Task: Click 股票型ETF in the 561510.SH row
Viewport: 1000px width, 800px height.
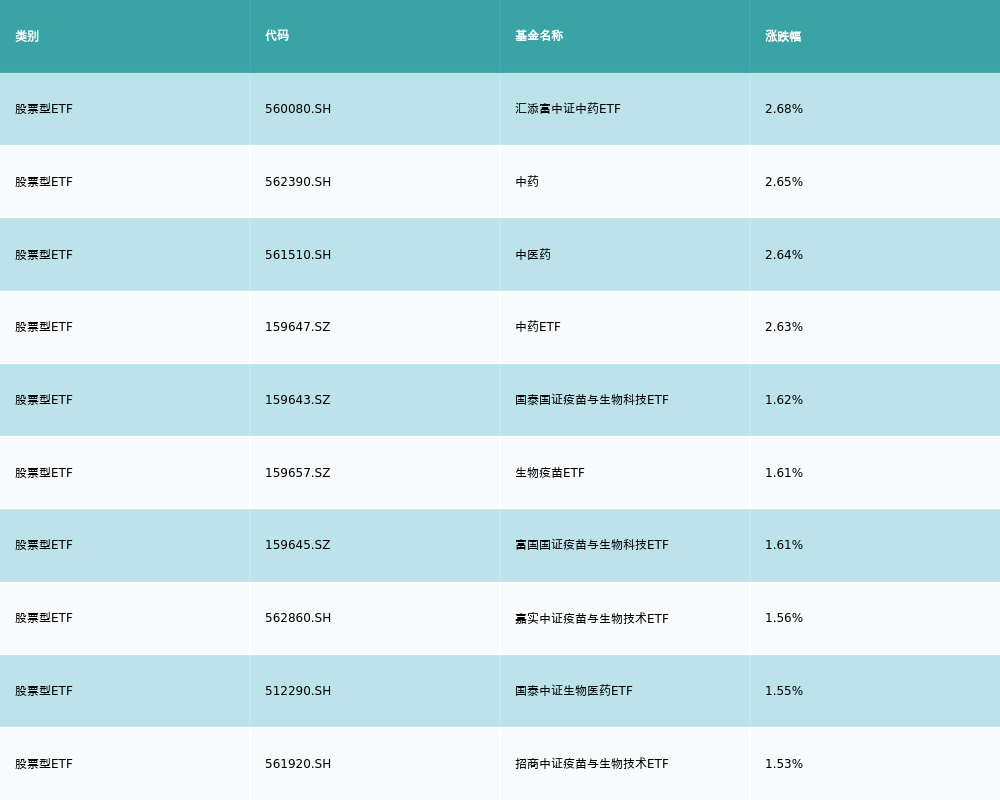Action: click(44, 255)
